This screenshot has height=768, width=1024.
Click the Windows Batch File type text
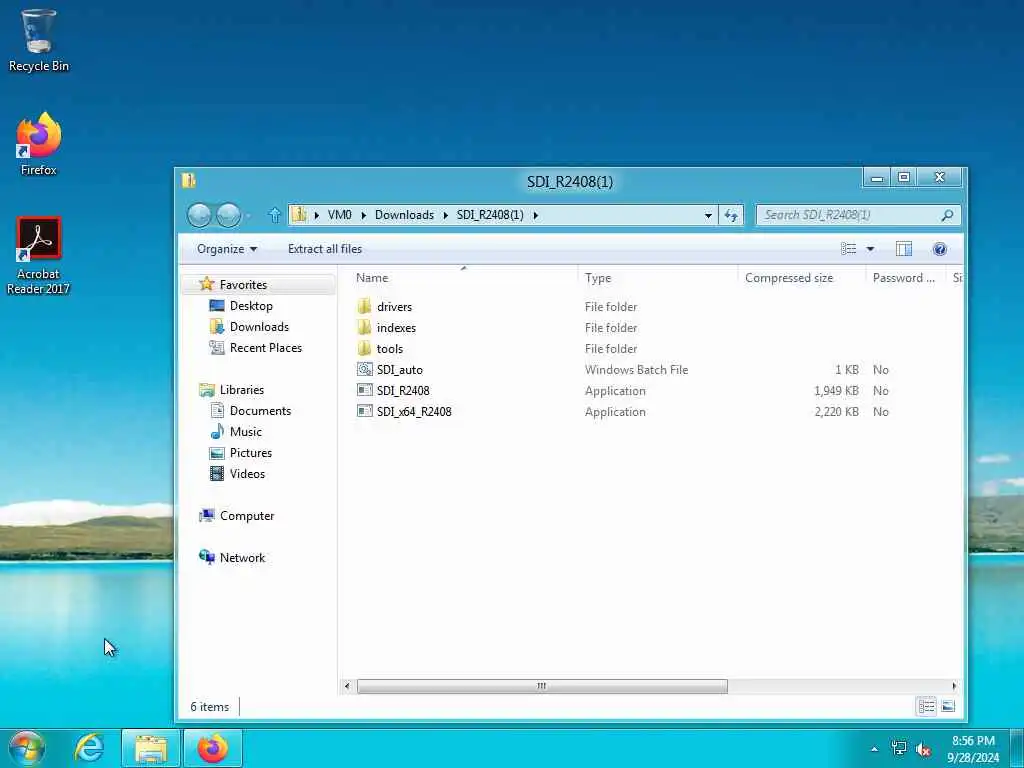tap(636, 370)
